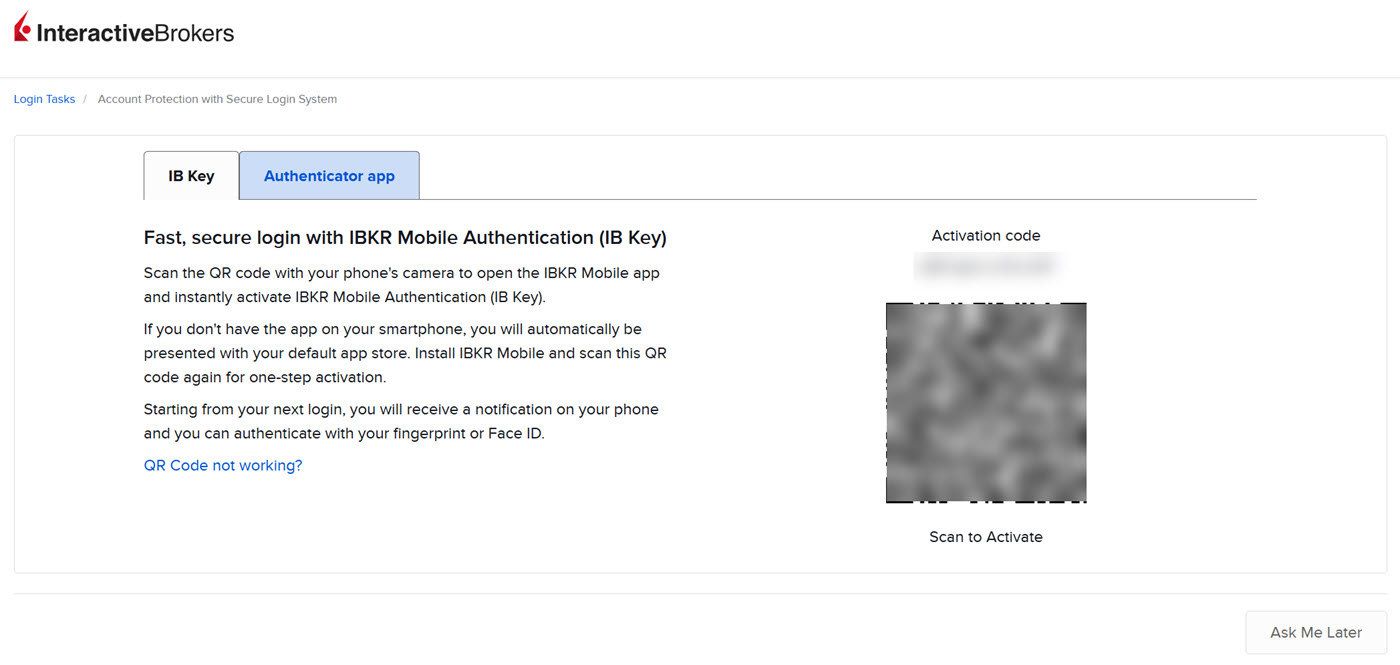Image resolution: width=1400 pixels, height=665 pixels.
Task: Switch to the Authenticator app tab
Action: (x=329, y=176)
